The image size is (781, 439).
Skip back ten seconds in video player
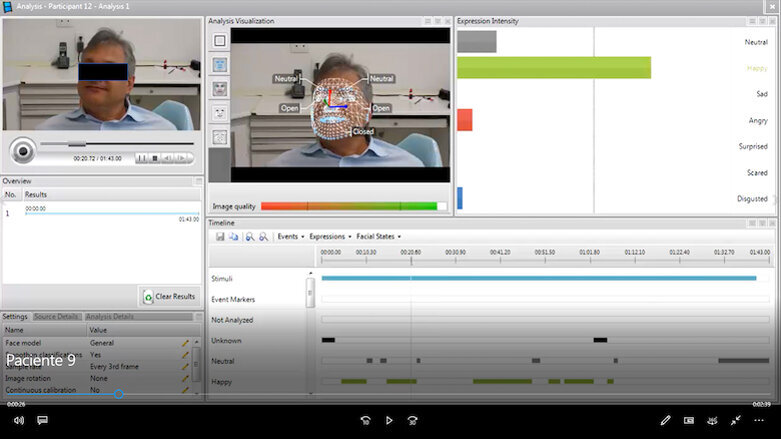tap(366, 420)
